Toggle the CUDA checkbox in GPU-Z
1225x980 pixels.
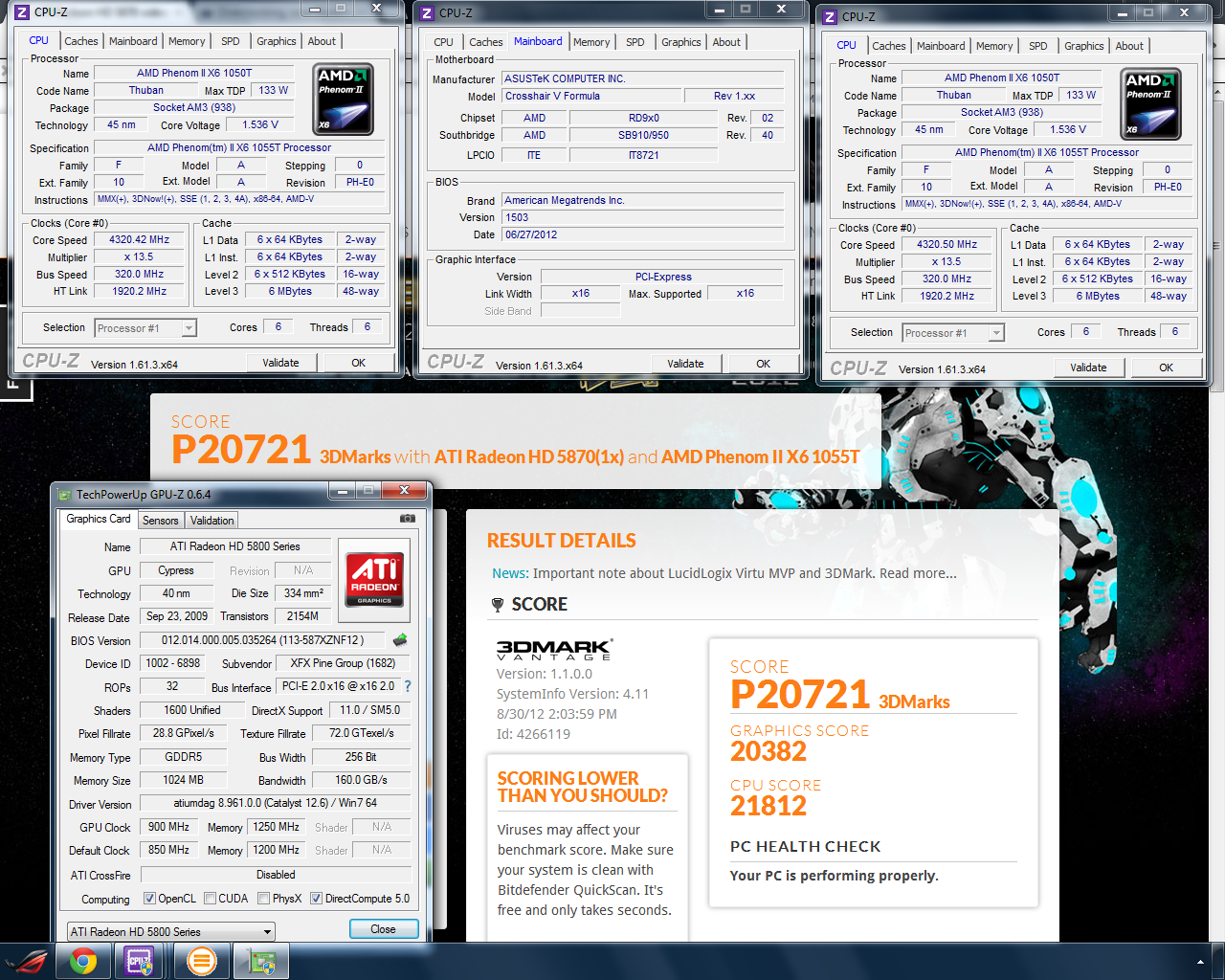coord(210,899)
